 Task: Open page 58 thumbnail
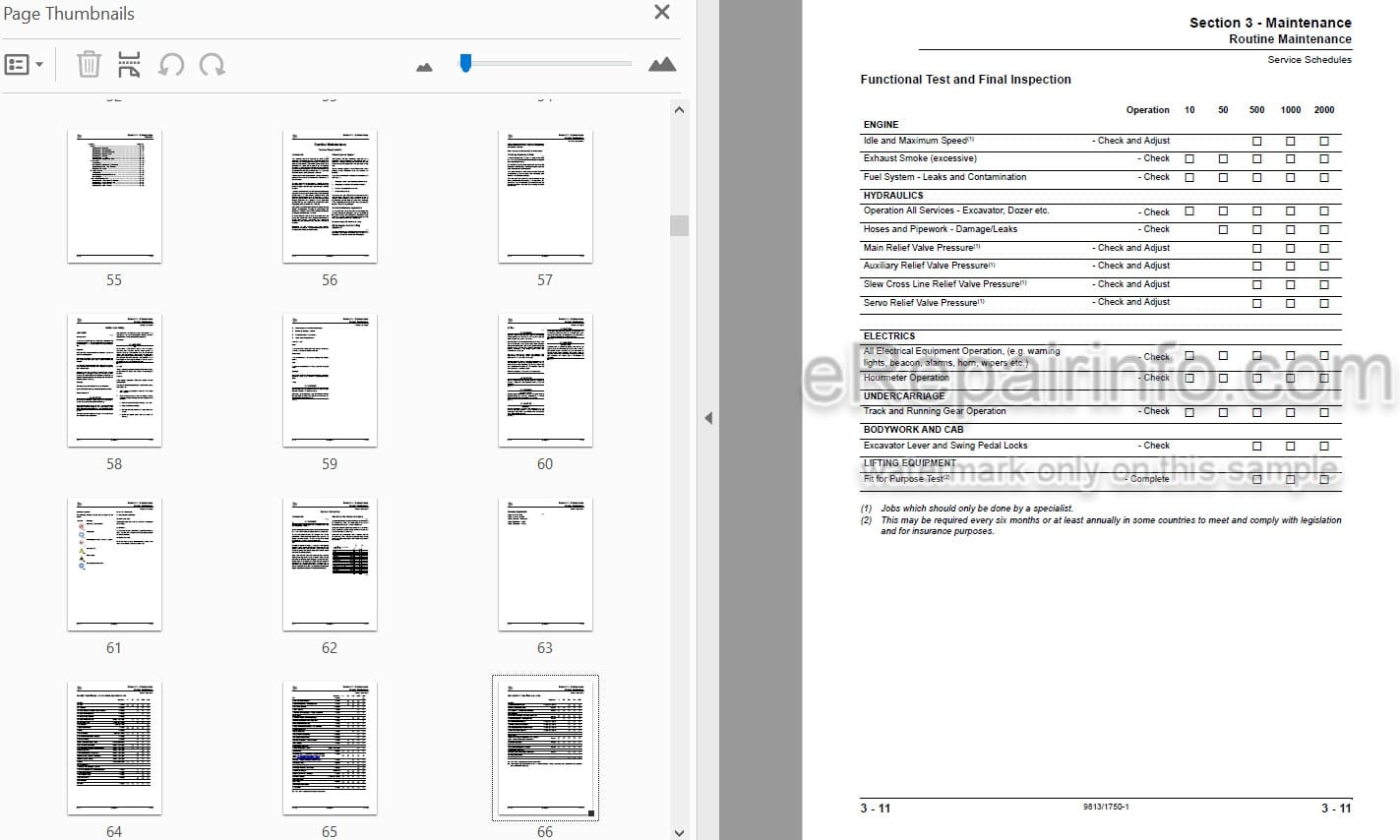click(114, 381)
